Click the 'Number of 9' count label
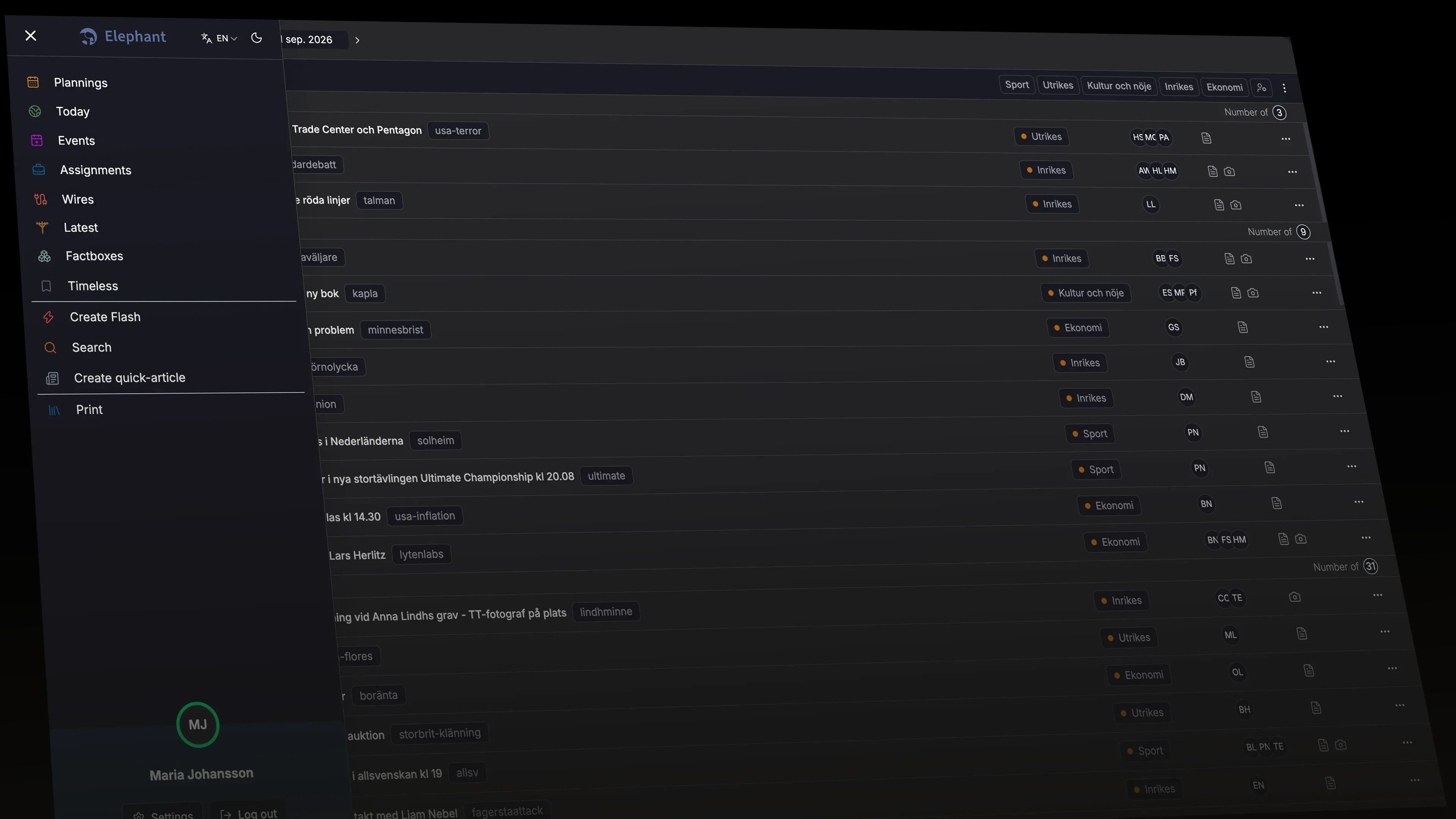This screenshot has height=819, width=1456. (1279, 232)
